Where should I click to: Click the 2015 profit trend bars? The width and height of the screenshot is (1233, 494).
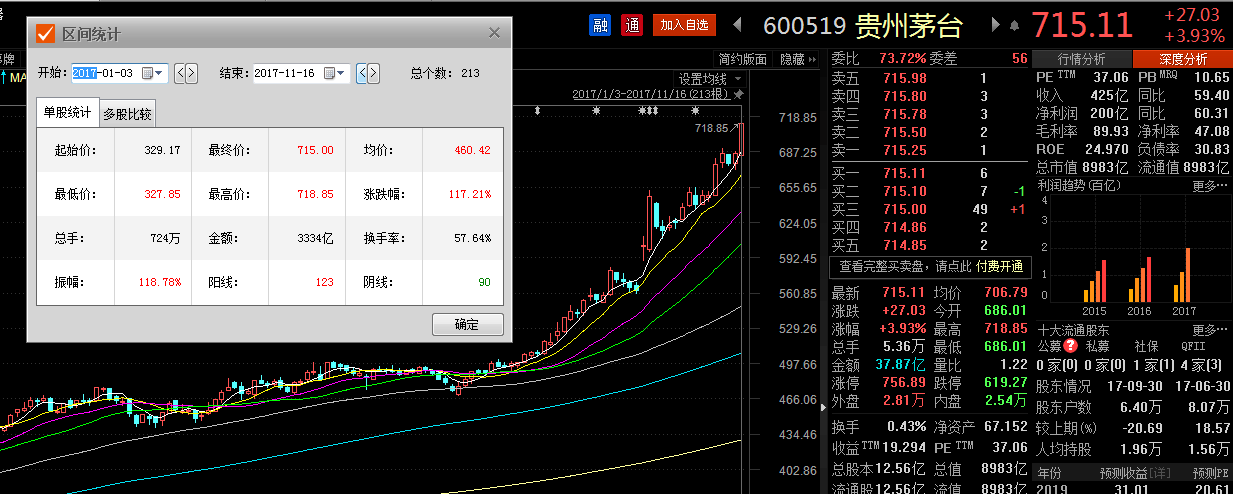(1095, 281)
